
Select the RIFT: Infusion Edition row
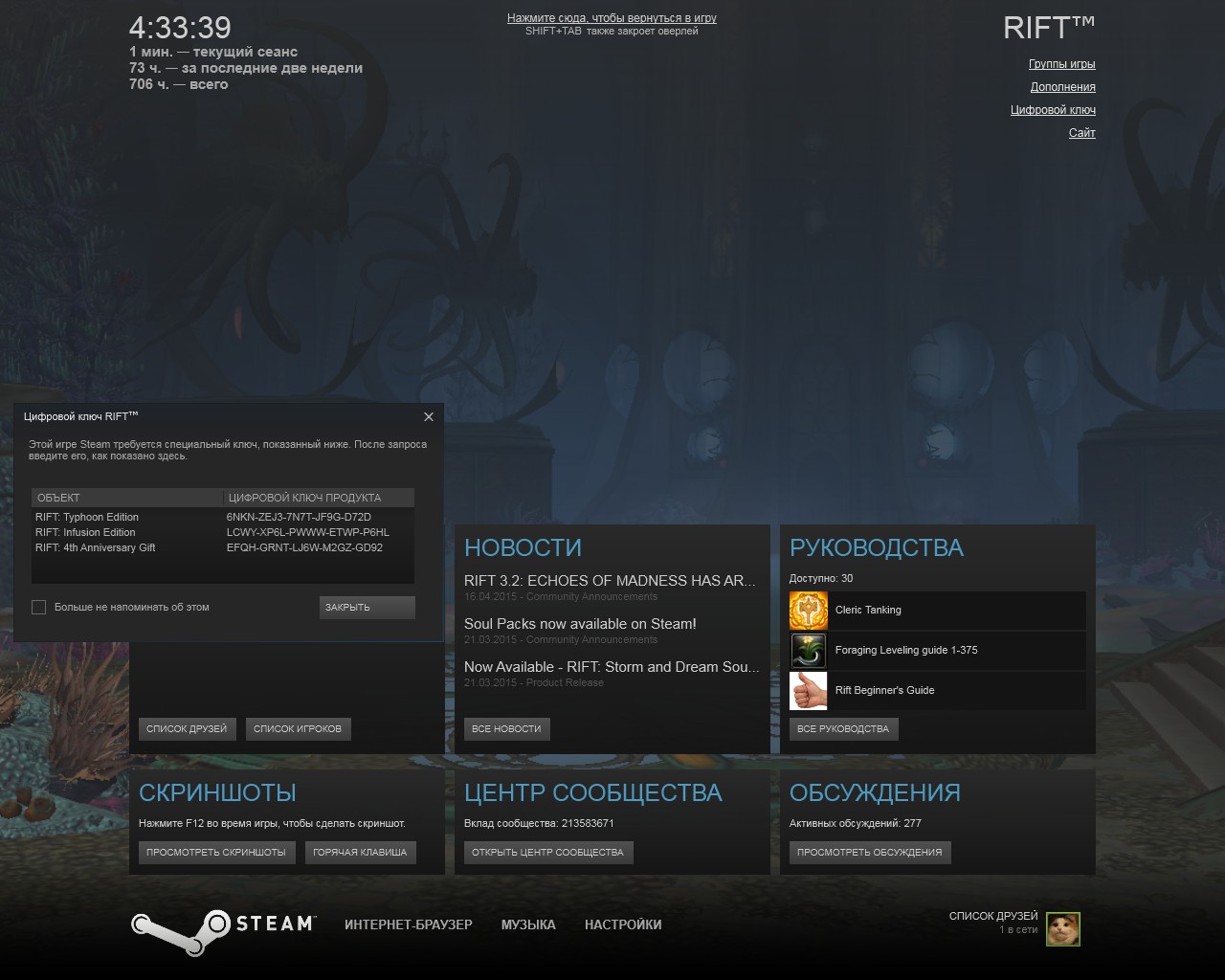pos(223,532)
